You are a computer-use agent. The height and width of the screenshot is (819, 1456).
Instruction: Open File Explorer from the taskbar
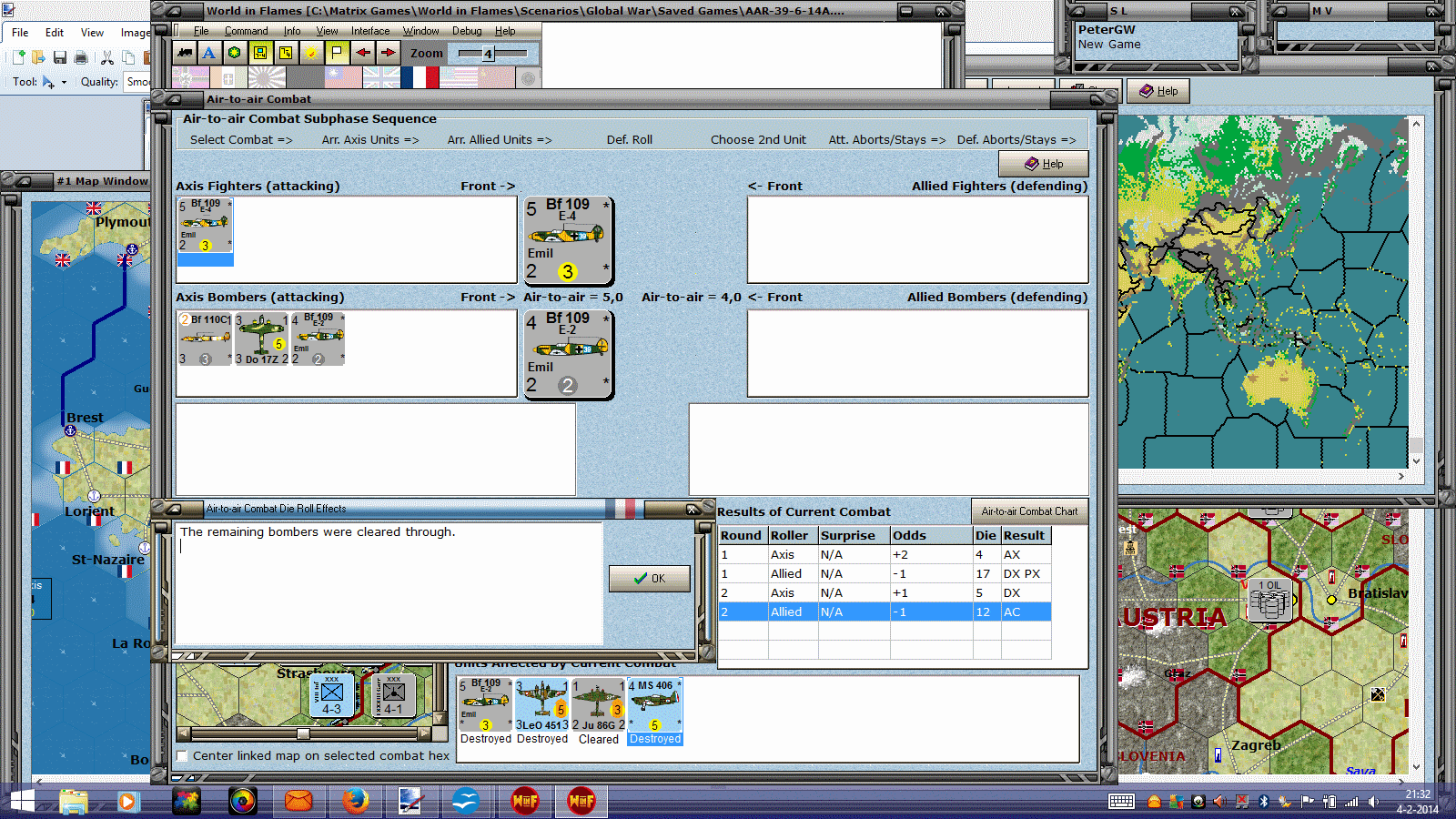(74, 801)
